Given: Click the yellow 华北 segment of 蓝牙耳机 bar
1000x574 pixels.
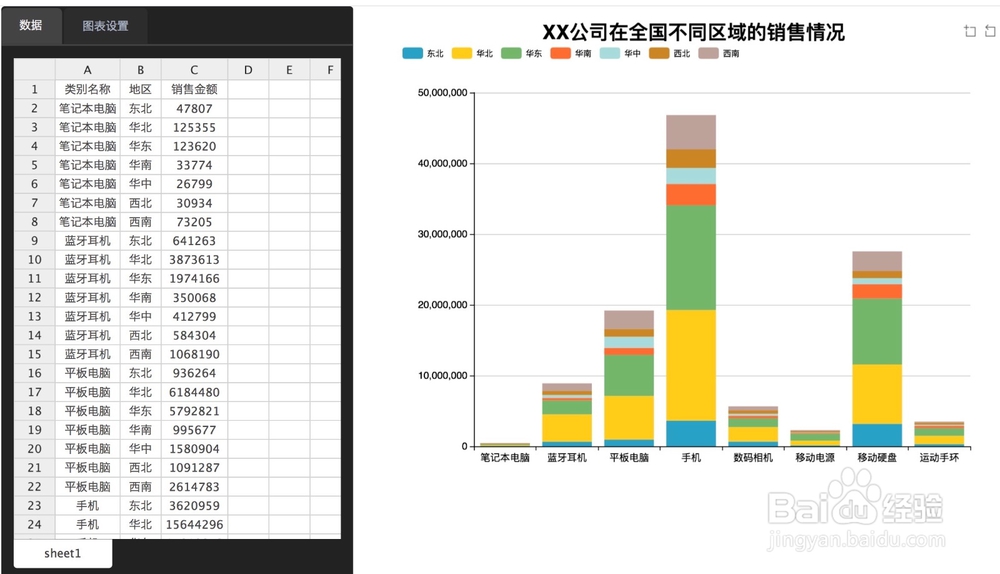Looking at the screenshot, I should pos(567,428).
